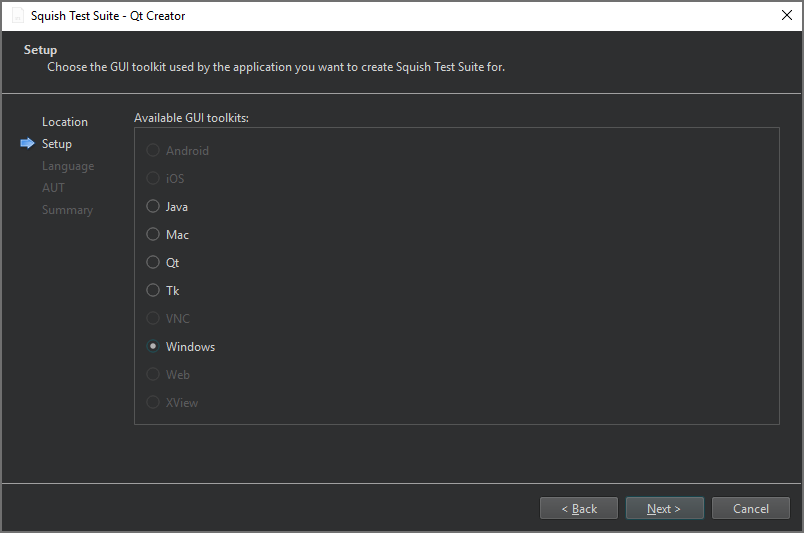This screenshot has height=533, width=804.
Task: Click the disabled Android radio option
Action: (153, 151)
